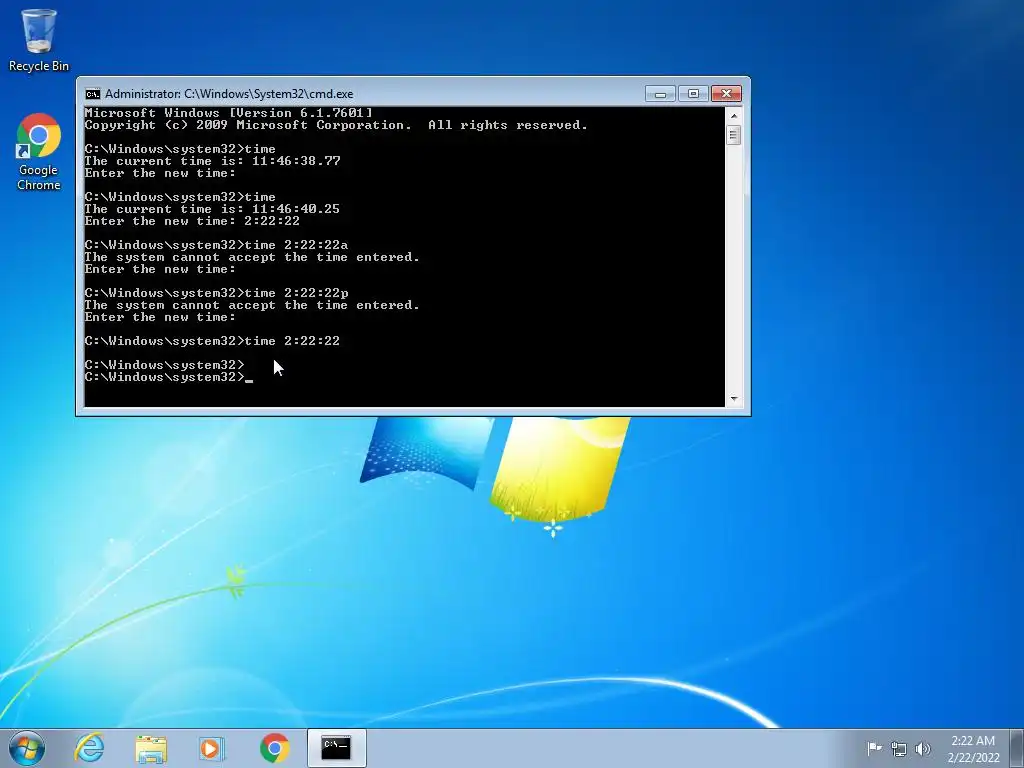This screenshot has height=768, width=1024.
Task: Launch Google Chrome from desktop shortcut
Action: click(39, 152)
